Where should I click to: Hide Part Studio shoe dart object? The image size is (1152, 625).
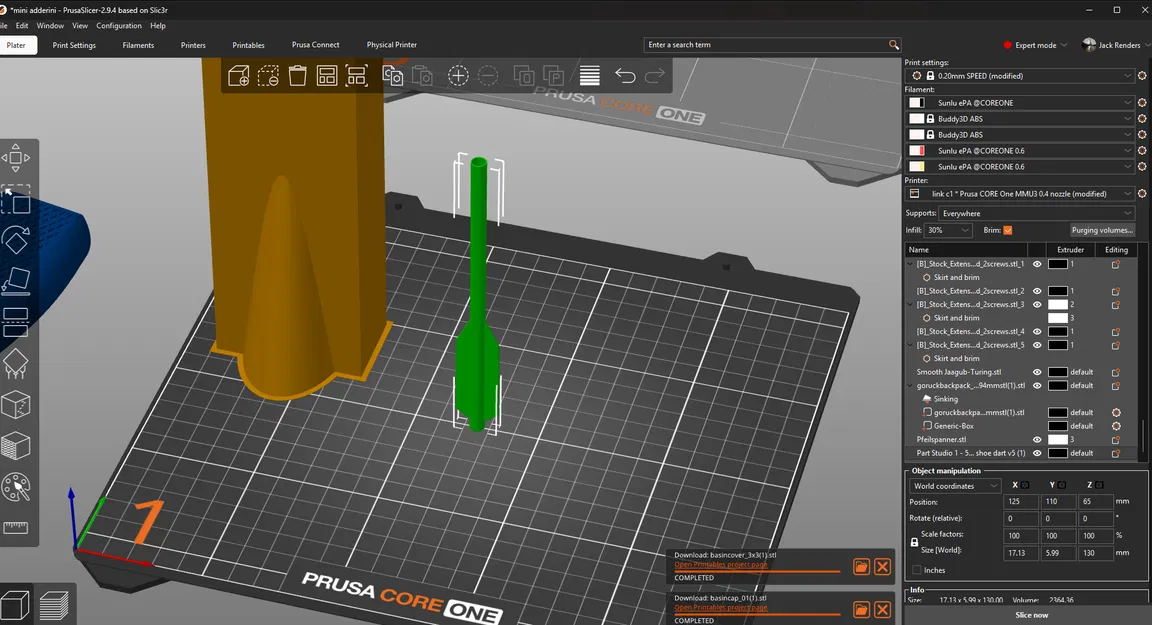[1037, 453]
